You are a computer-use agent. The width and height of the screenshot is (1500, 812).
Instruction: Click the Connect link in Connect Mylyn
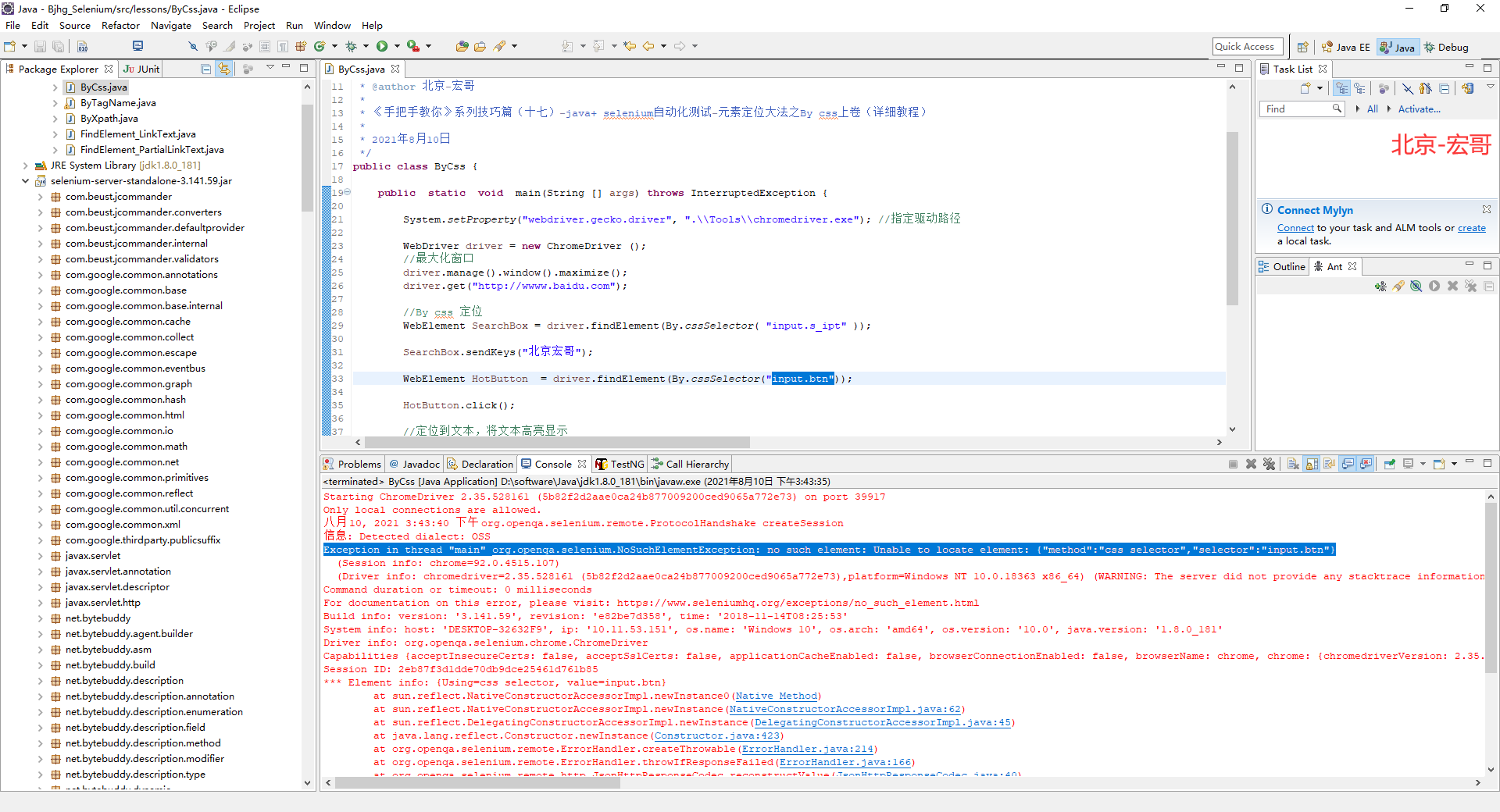pyautogui.click(x=1295, y=228)
